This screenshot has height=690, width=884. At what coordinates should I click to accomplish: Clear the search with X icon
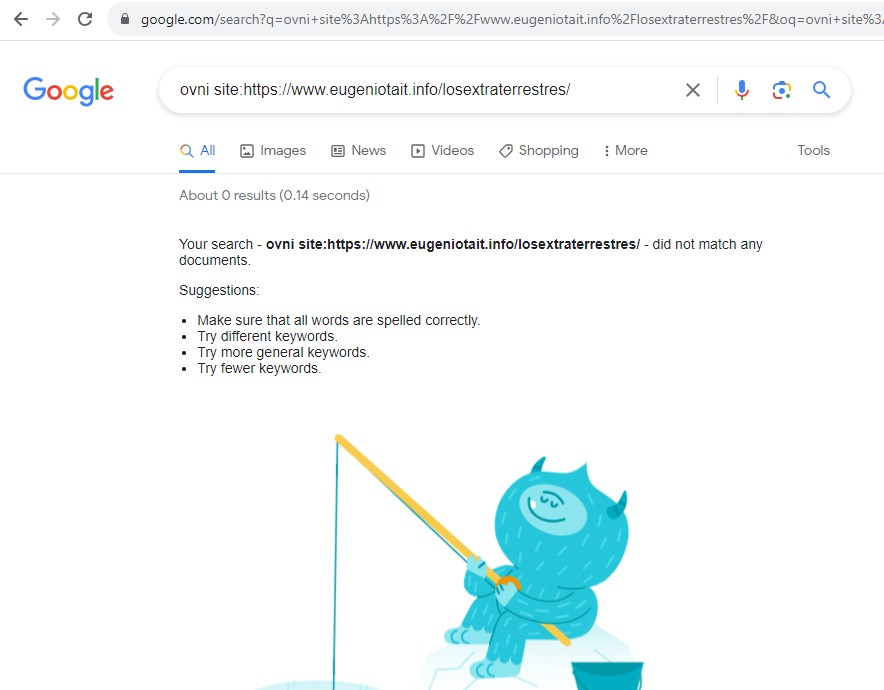click(x=693, y=90)
